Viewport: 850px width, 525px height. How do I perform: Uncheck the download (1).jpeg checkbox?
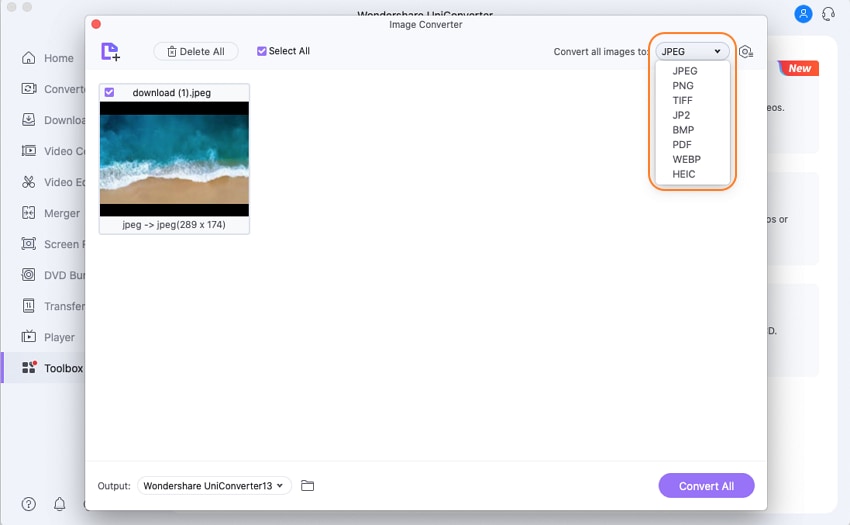[x=110, y=92]
